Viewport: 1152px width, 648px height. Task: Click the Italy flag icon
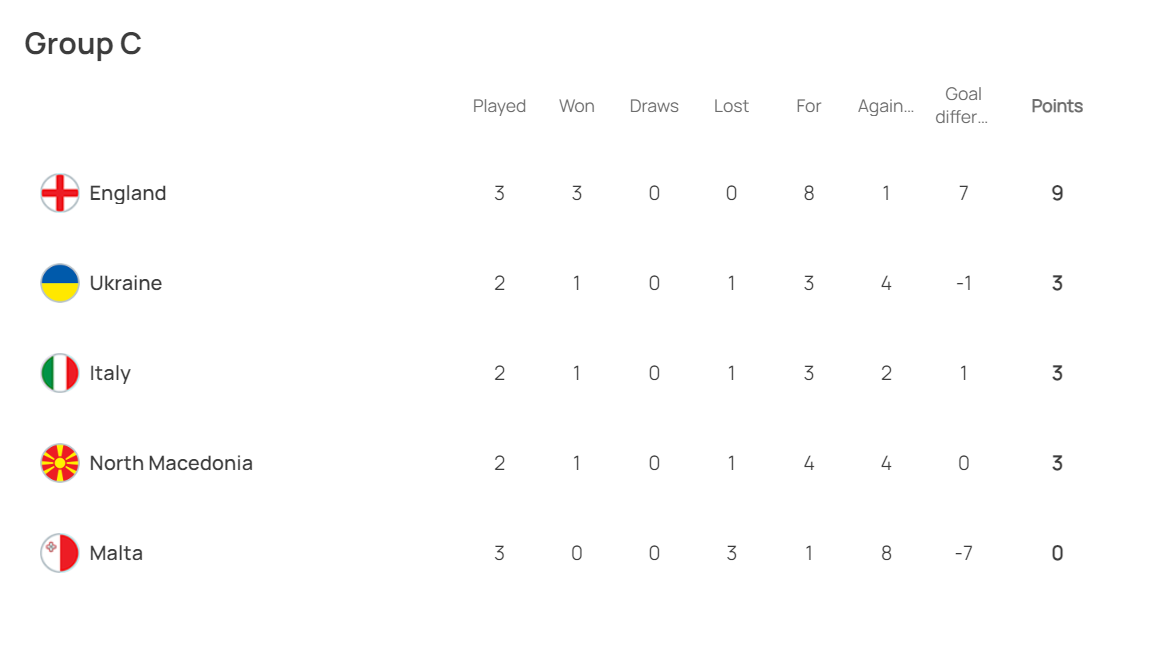(x=60, y=373)
